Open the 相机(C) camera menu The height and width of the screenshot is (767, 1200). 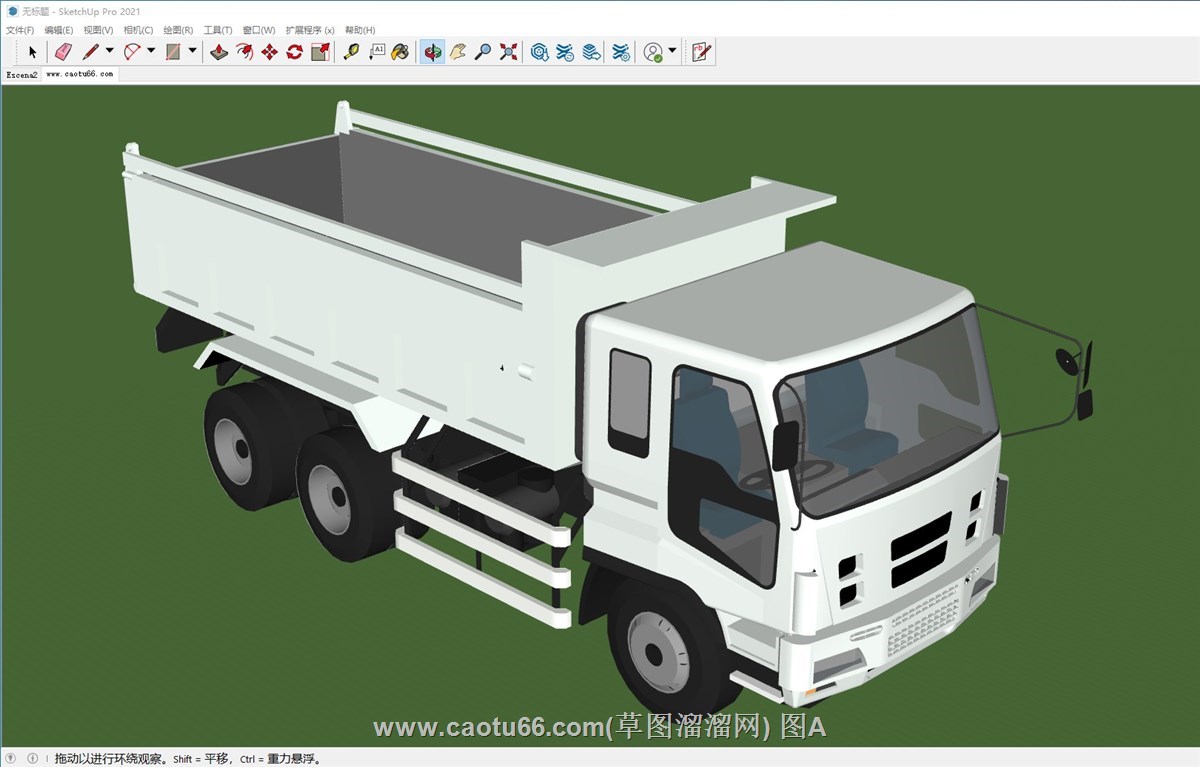tap(138, 30)
